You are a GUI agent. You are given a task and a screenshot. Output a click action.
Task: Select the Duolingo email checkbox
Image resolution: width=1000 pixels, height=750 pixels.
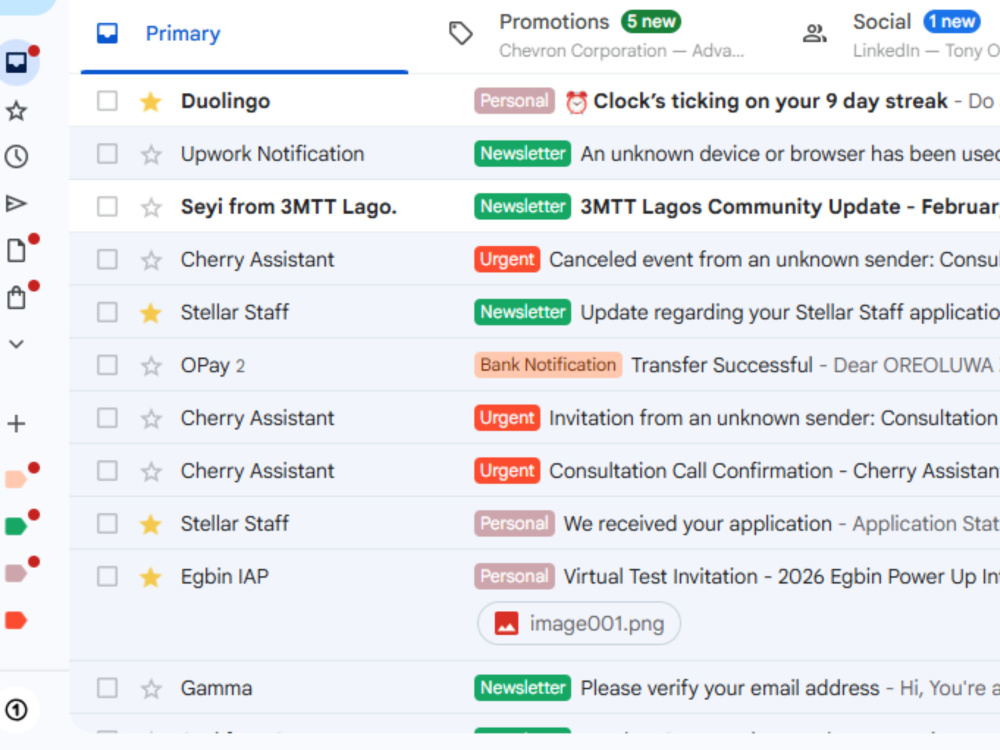click(x=107, y=101)
